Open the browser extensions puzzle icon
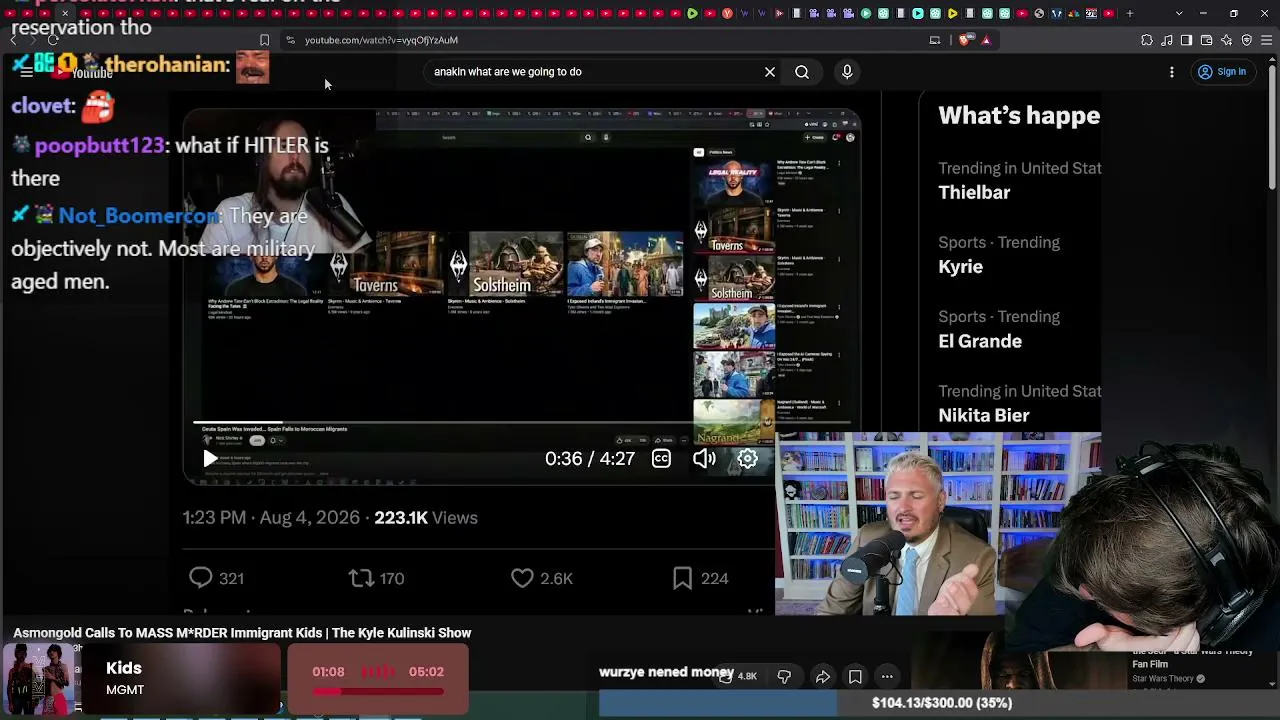Screen dimensions: 1280x720 [1147, 40]
